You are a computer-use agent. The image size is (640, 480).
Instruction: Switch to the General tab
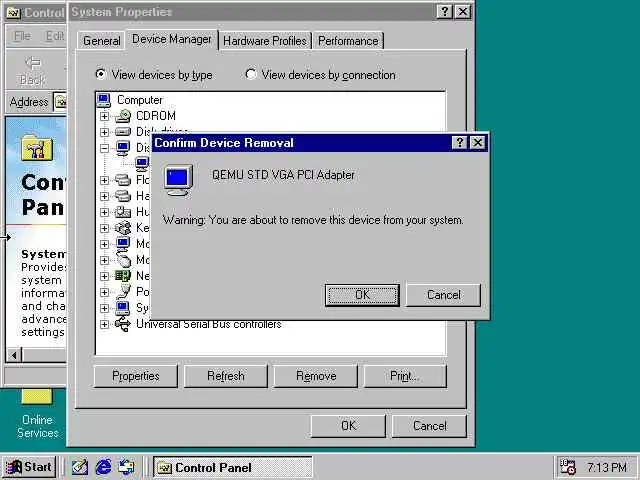(x=101, y=41)
